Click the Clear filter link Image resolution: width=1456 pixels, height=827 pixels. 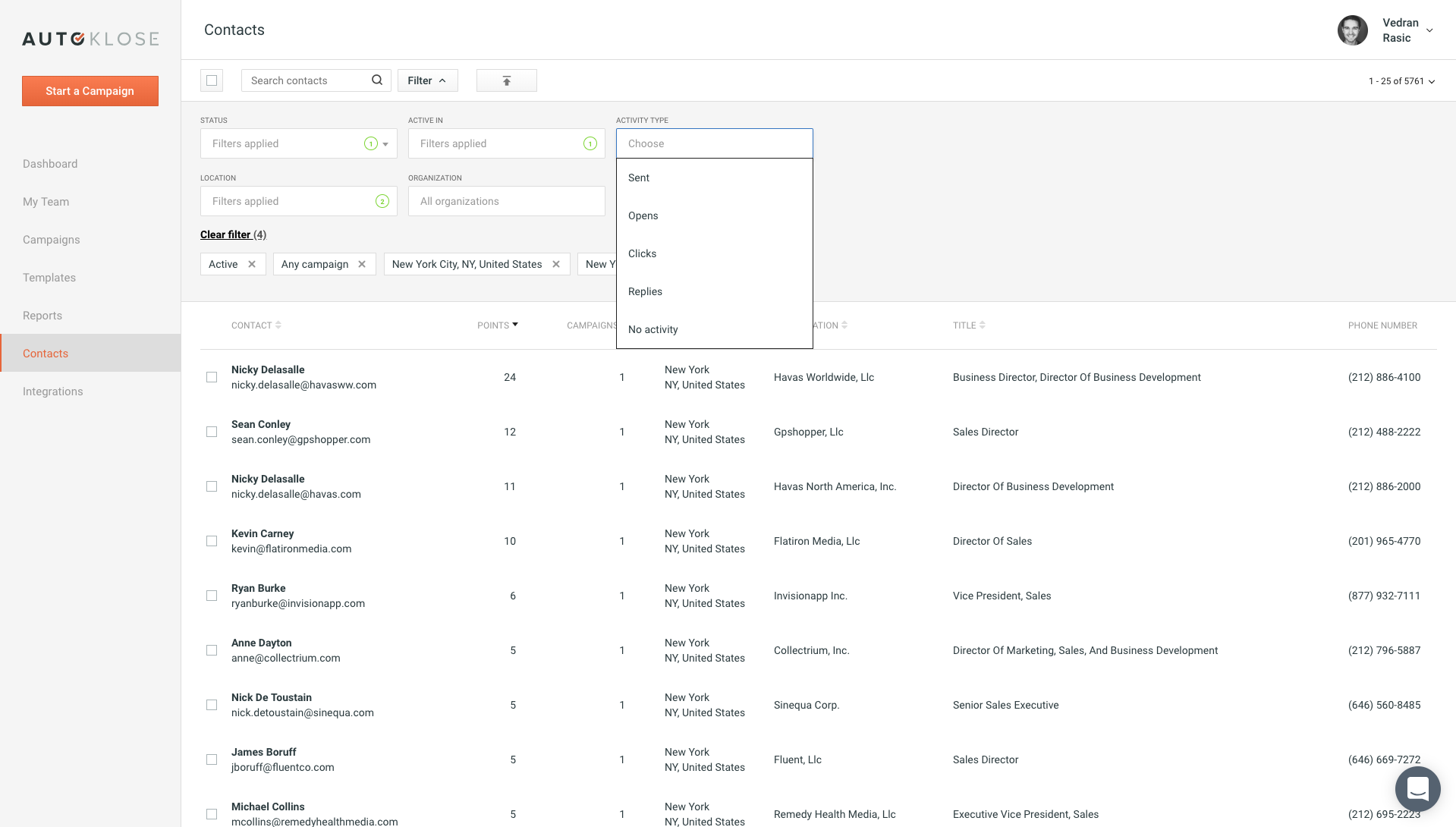point(225,234)
